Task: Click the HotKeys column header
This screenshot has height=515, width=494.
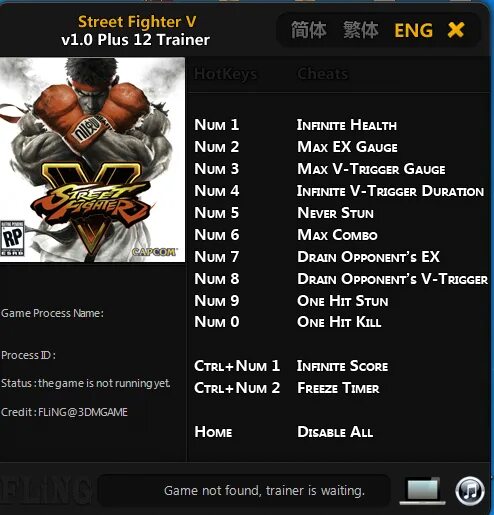Action: click(x=226, y=74)
